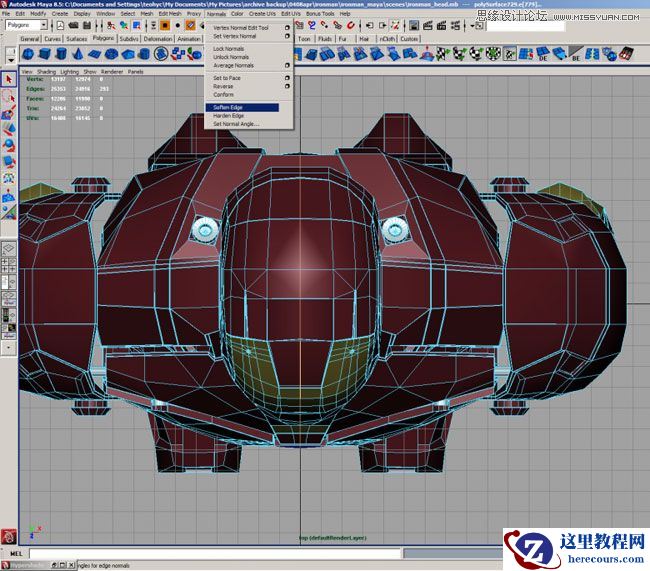Click Set Normal Angle... entry
This screenshot has width=650, height=571.
[236, 124]
